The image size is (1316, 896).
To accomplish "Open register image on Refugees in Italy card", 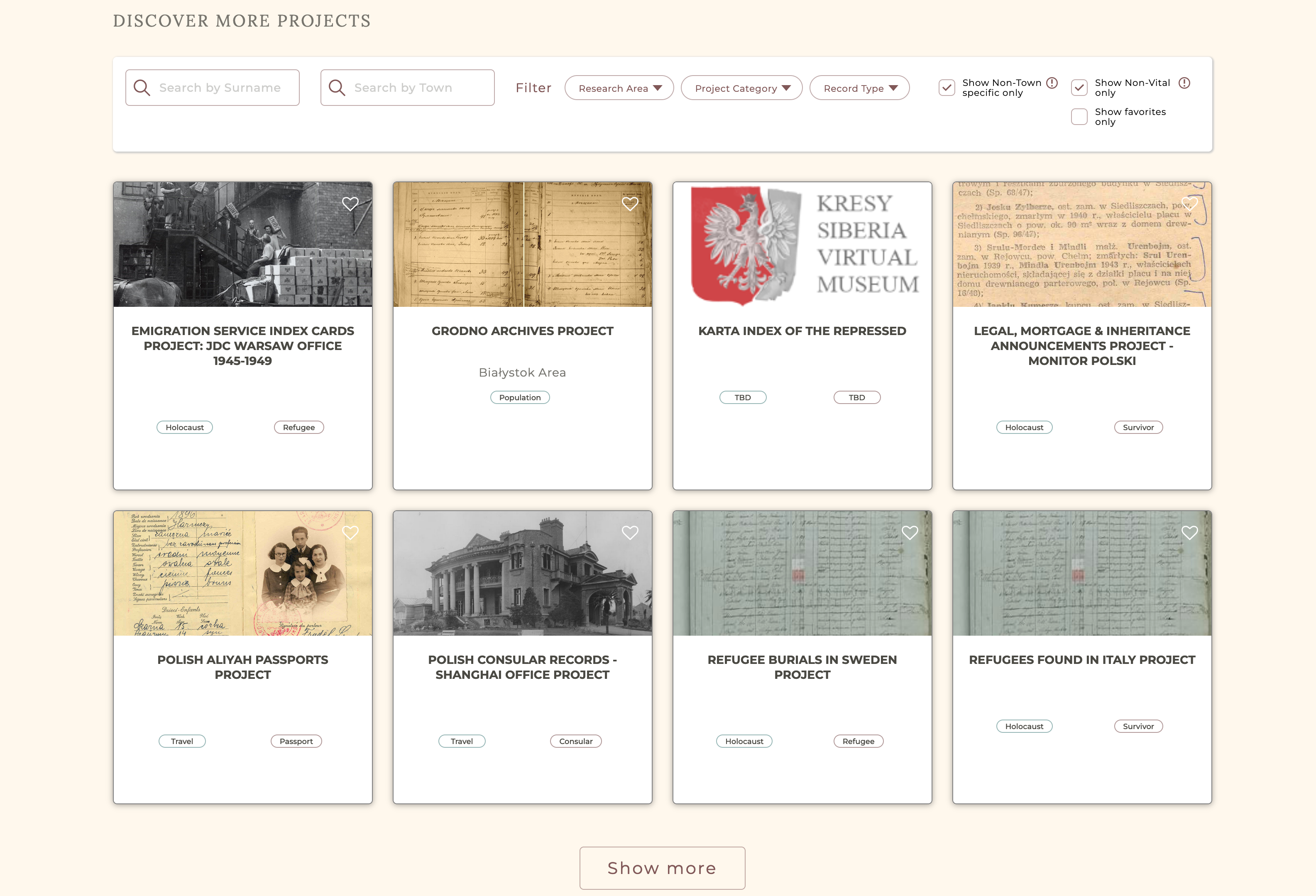I will [x=1081, y=573].
